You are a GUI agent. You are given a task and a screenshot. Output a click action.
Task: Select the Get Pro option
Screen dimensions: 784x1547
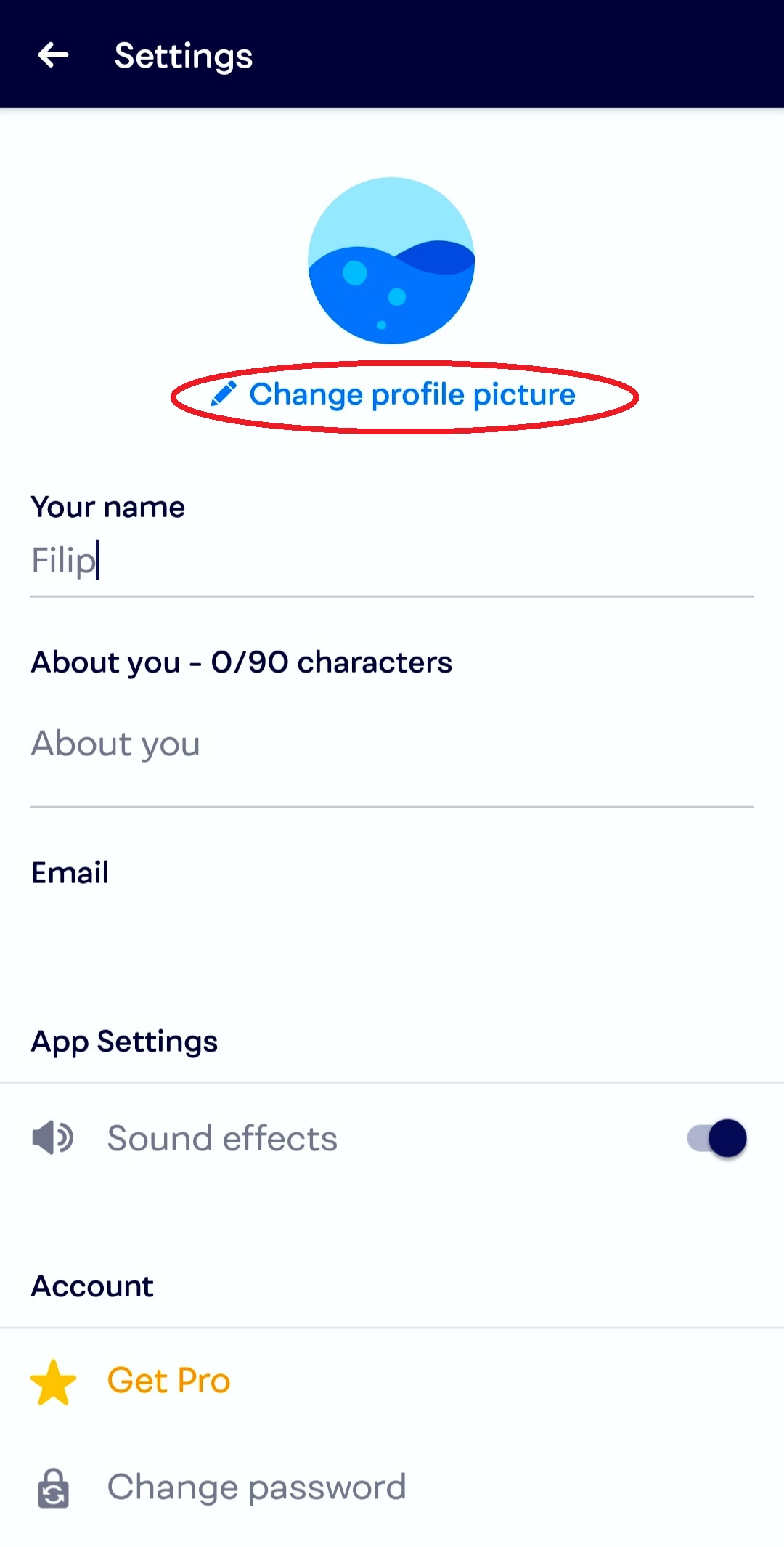pyautogui.click(x=168, y=1381)
